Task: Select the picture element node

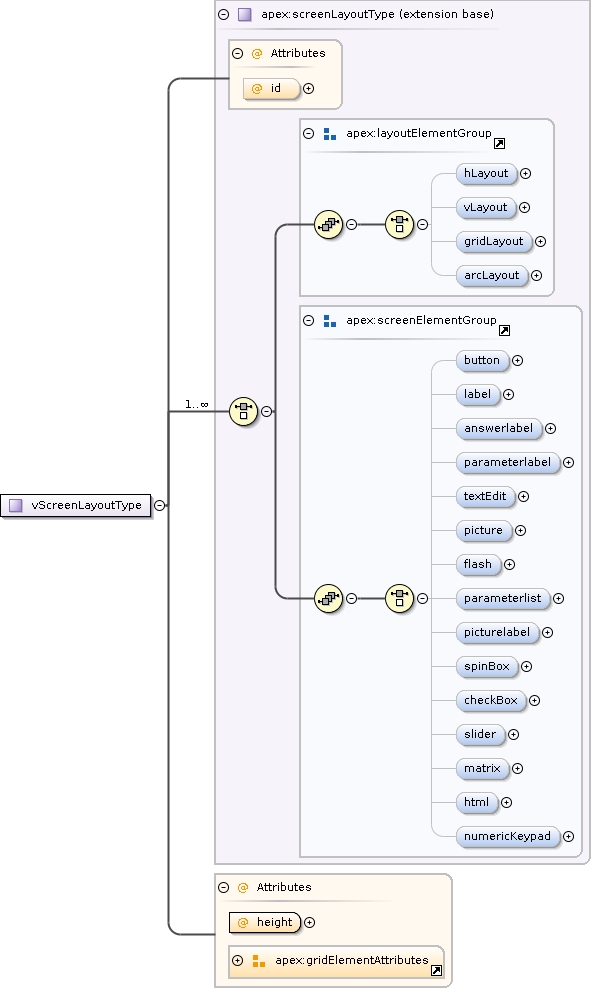Action: tap(483, 530)
